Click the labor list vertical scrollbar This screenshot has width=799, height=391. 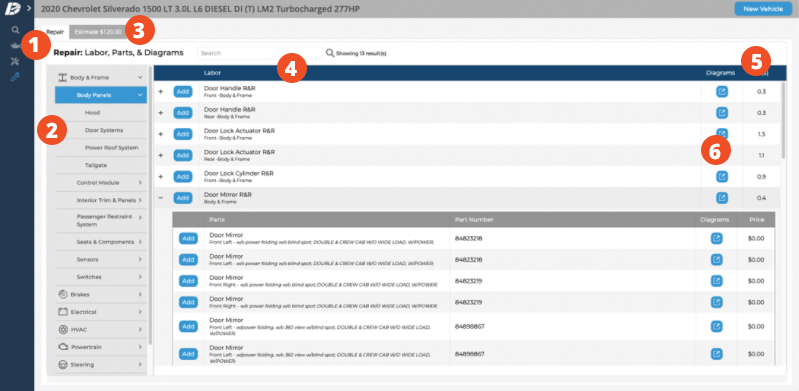pyautogui.click(x=784, y=120)
